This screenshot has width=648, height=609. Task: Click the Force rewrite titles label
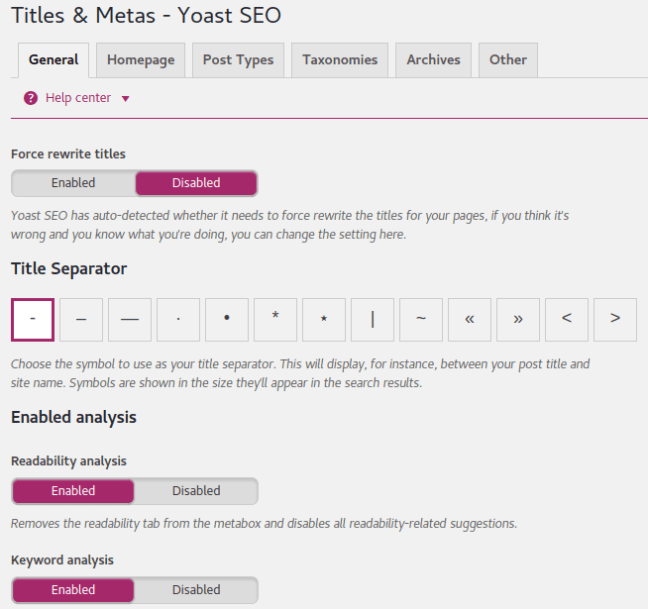[x=68, y=154]
